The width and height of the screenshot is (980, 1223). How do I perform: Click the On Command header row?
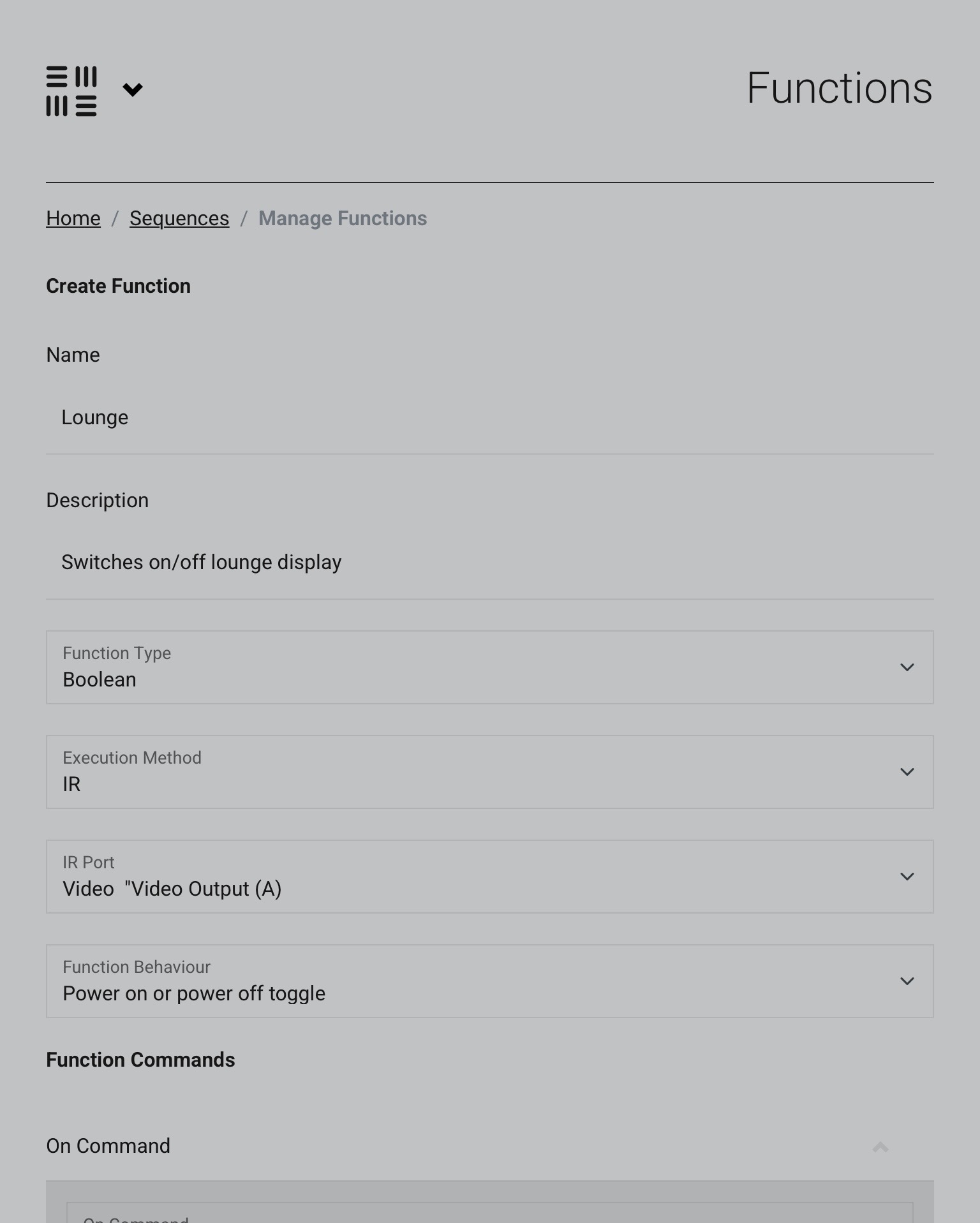coord(490,1146)
